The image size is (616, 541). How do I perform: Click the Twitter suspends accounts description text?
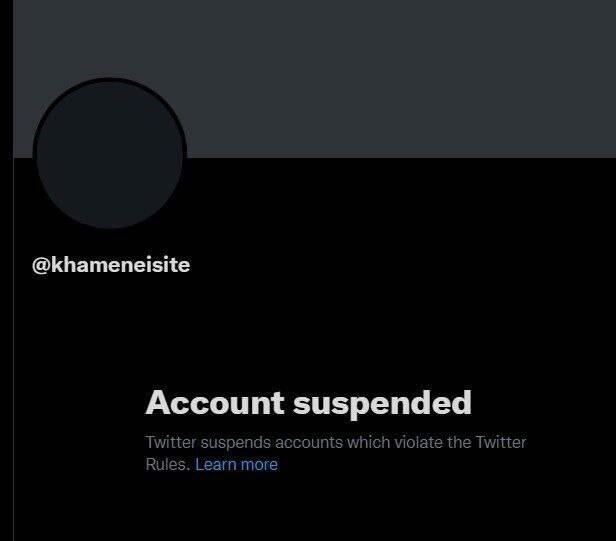[336, 453]
